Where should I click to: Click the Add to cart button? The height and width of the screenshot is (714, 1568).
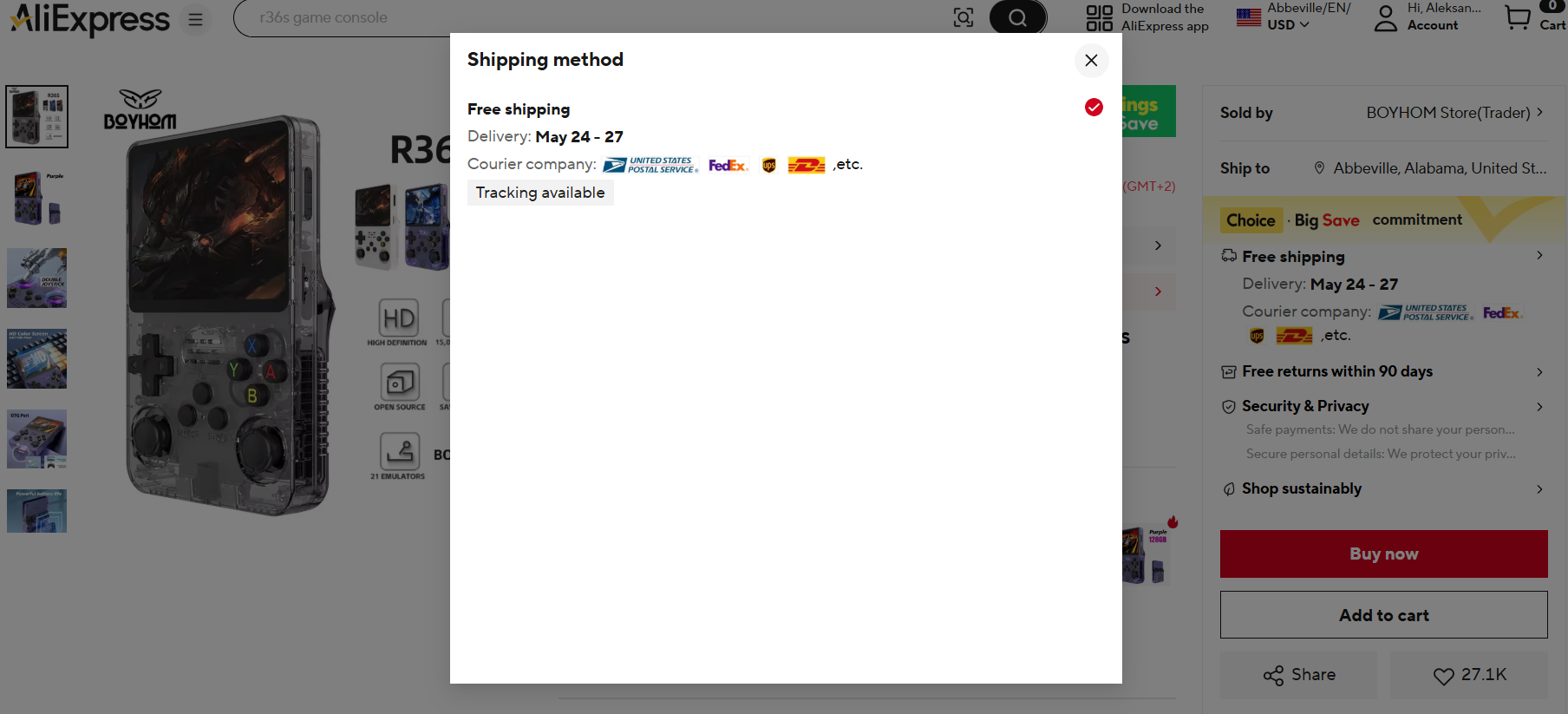pos(1383,615)
